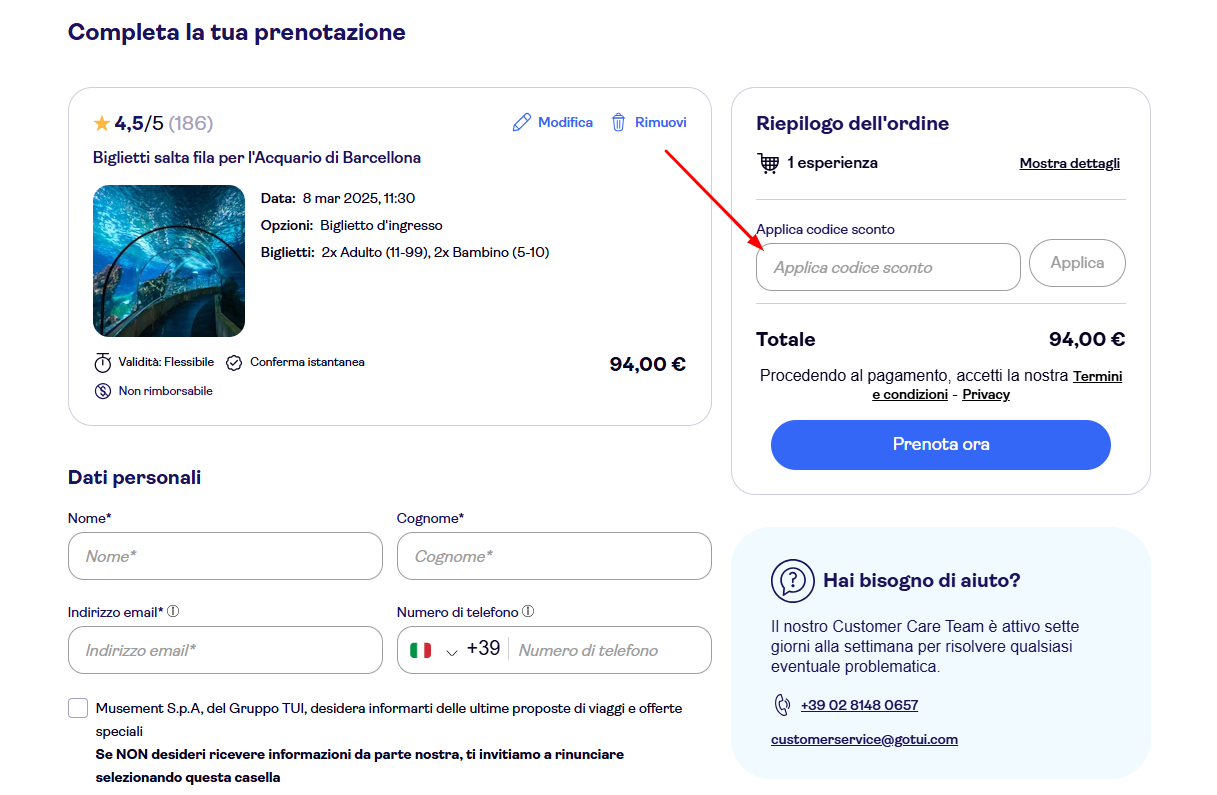The height and width of the screenshot is (795, 1217).
Task: Click the trash icon to remove the experience
Action: pyautogui.click(x=618, y=121)
